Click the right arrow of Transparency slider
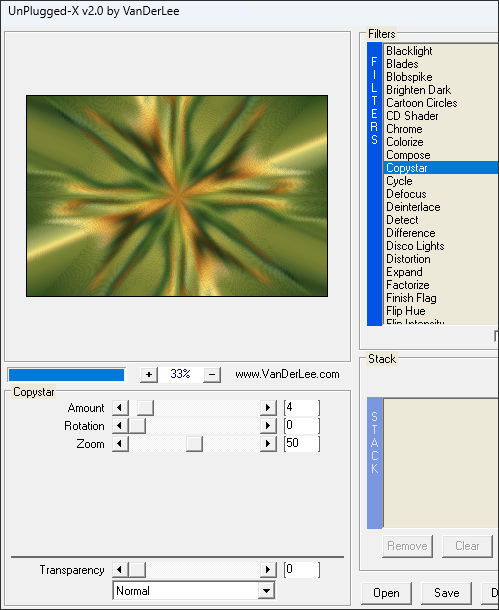The width and height of the screenshot is (499, 610). pos(268,570)
